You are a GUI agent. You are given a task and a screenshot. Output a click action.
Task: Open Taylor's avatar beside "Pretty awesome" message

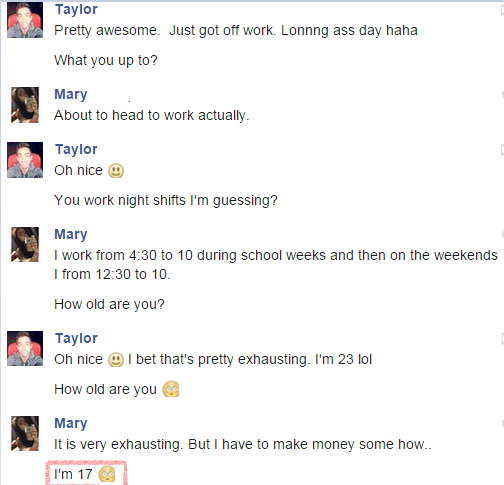(25, 20)
